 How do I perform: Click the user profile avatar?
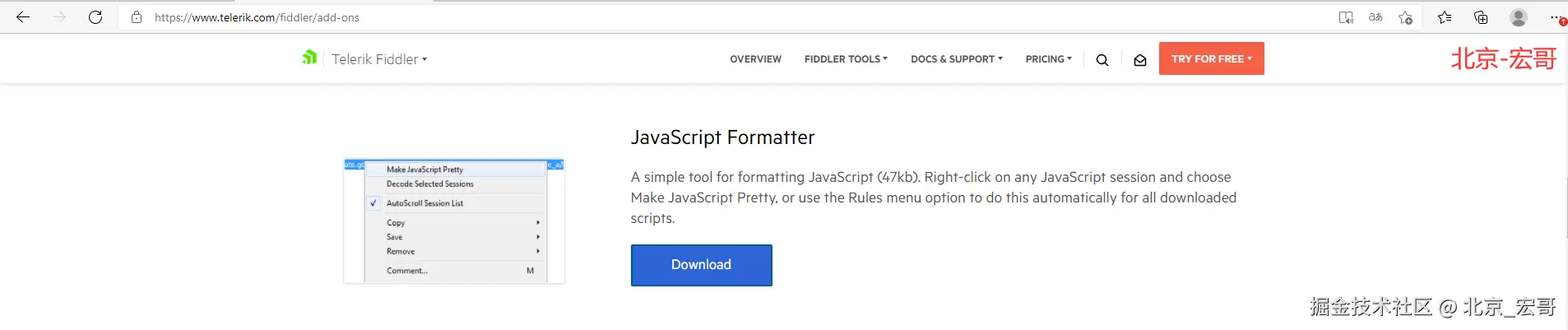coord(1519,17)
